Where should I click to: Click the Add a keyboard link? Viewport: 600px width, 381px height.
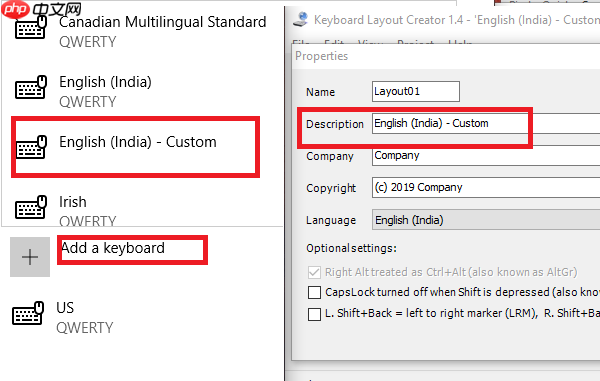(113, 248)
